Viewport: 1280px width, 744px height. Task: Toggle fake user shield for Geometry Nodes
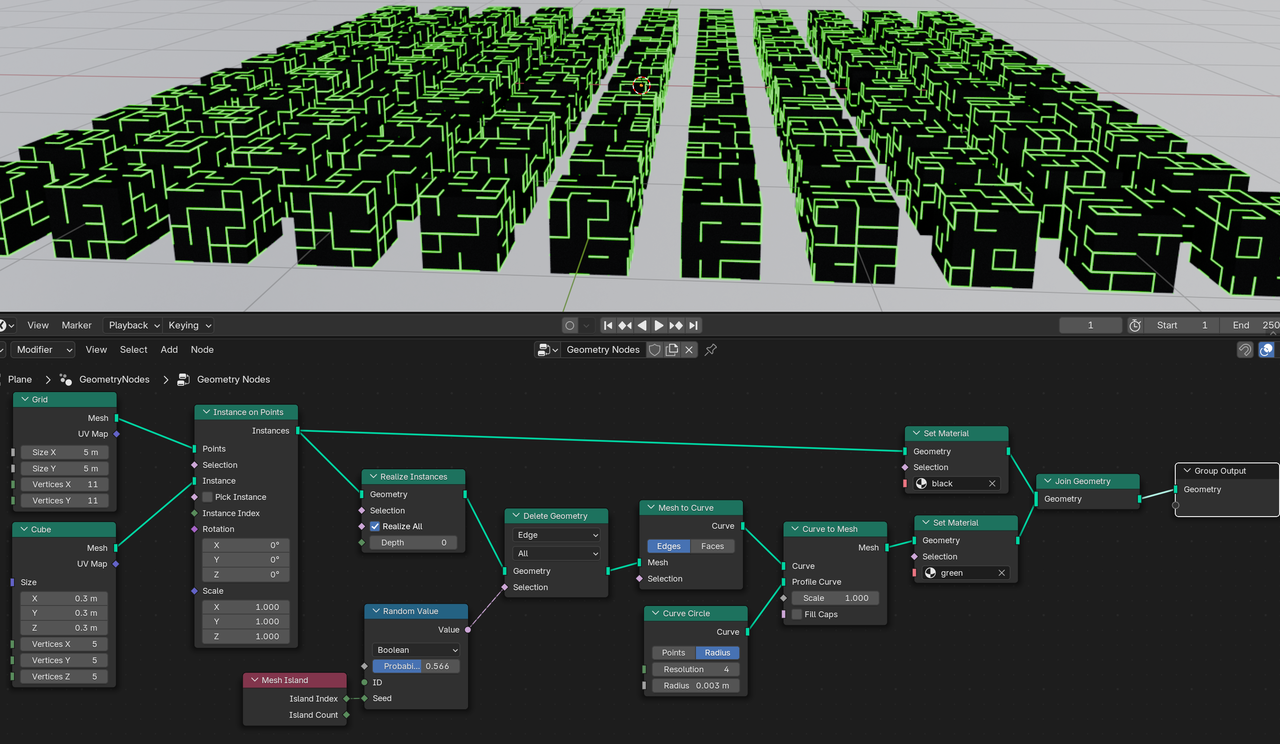[655, 350]
